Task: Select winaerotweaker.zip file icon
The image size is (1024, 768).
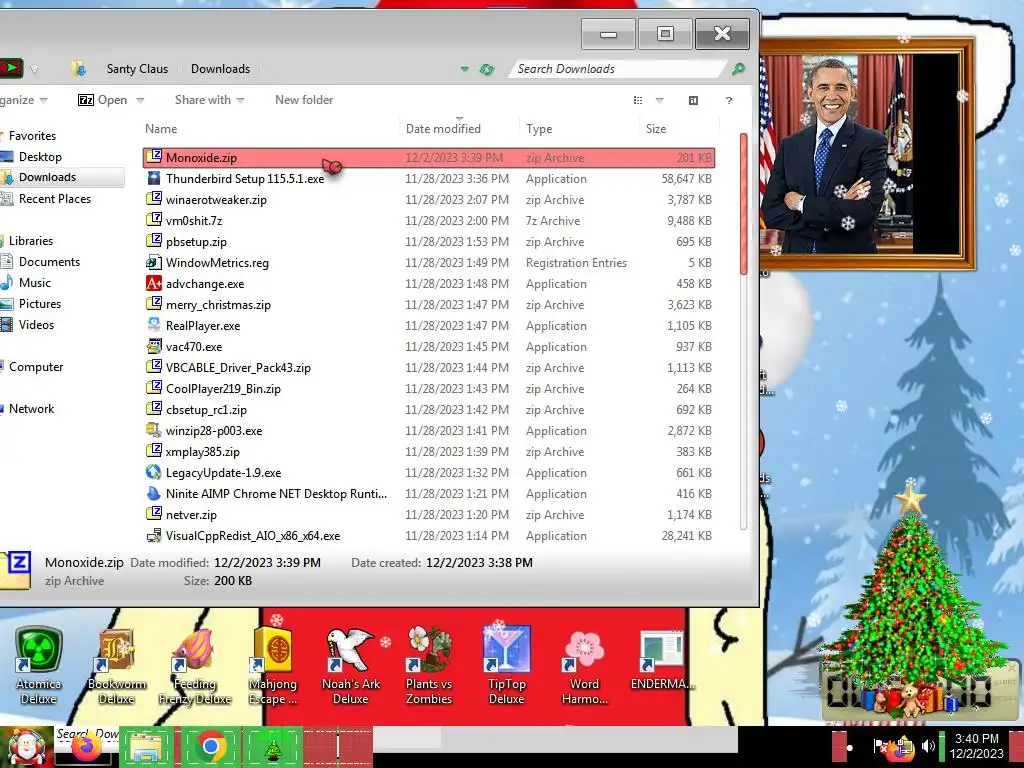Action: tap(153, 199)
